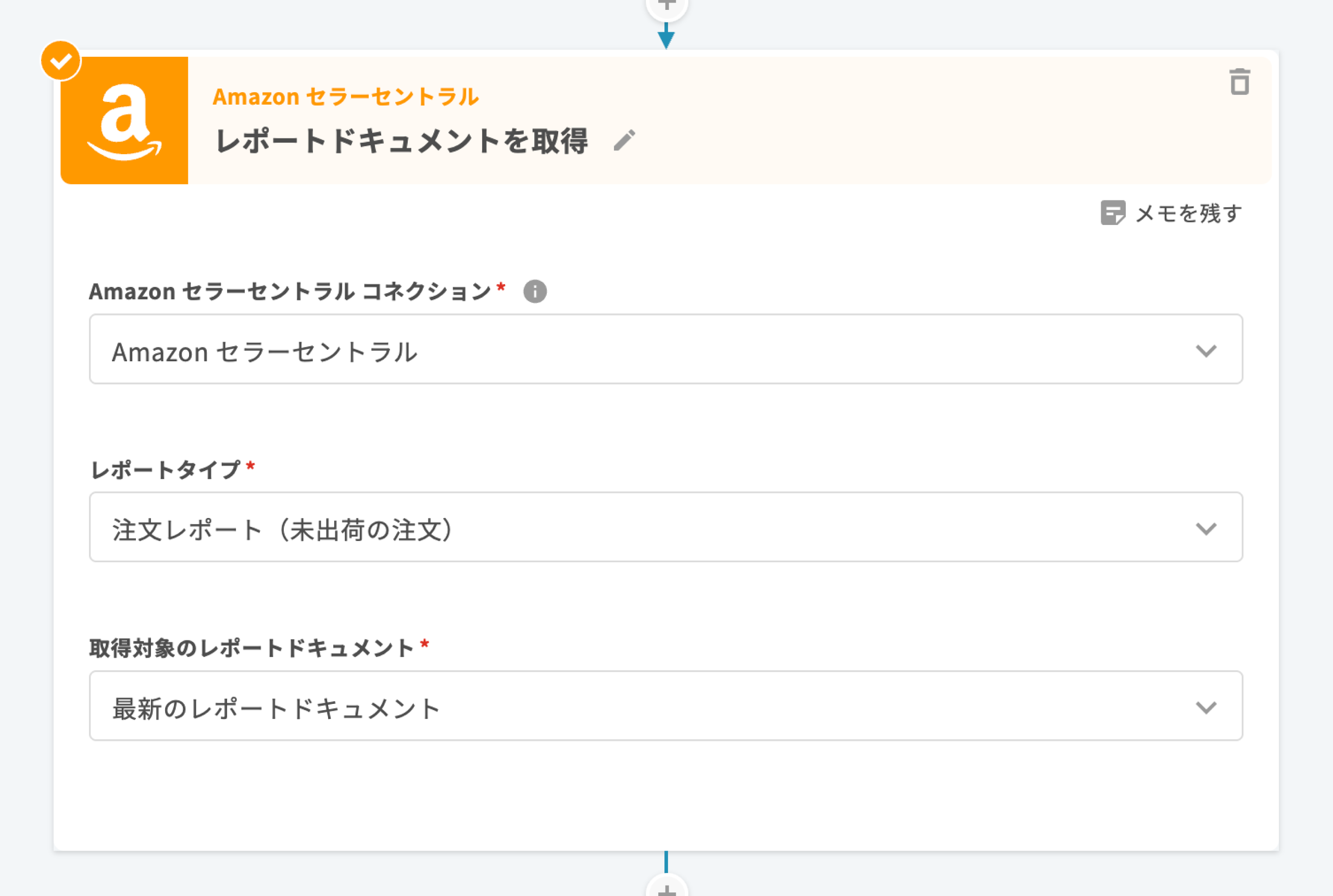Click the info icon beside コネクション label
1333x896 pixels.
pyautogui.click(x=535, y=292)
